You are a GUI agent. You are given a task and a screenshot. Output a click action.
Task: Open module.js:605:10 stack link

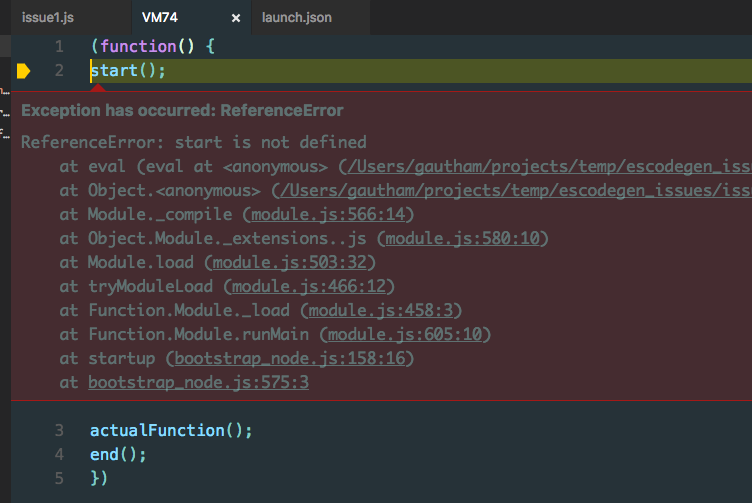[x=405, y=334]
